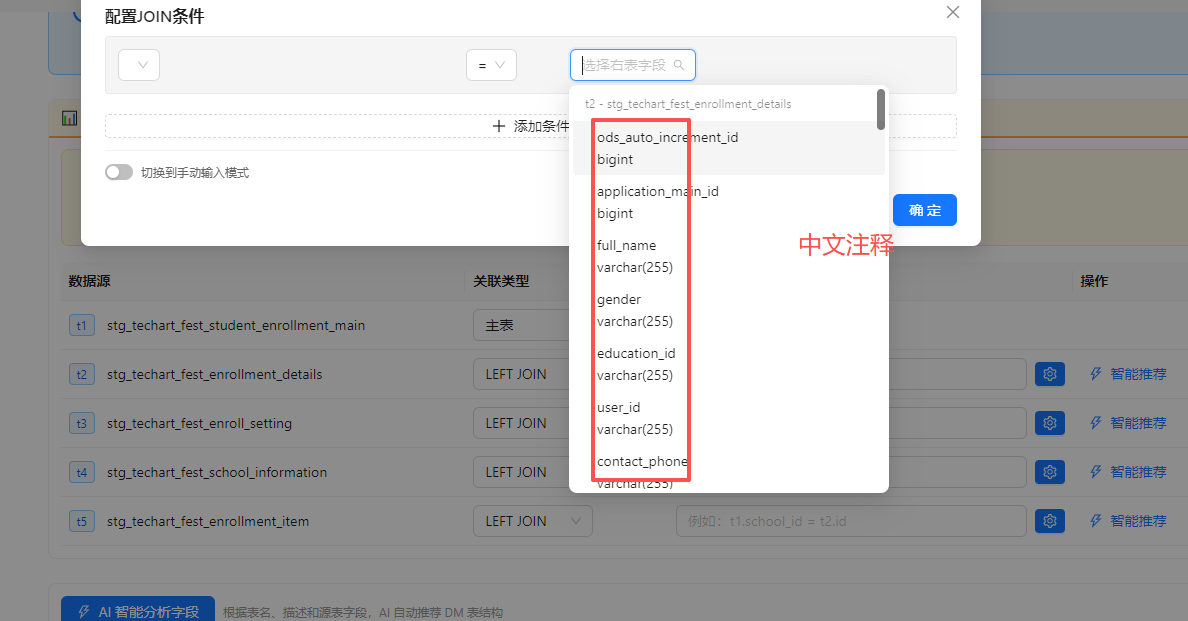1188x621 pixels.
Task: Click the 确定 confirm button
Action: (x=924, y=210)
